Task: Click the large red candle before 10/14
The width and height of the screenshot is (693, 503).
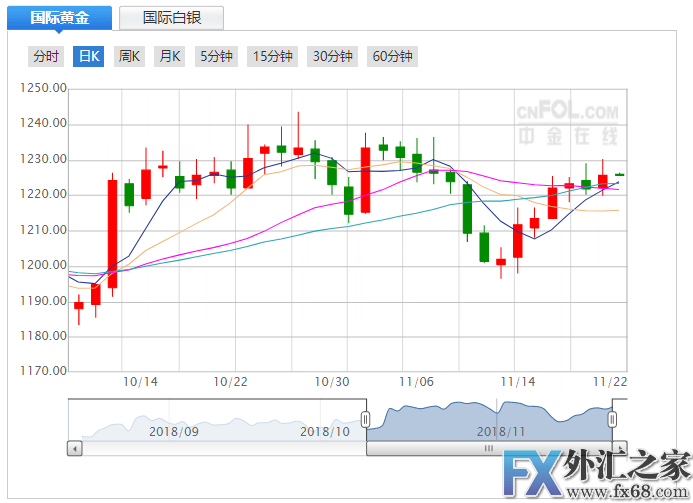Action: click(x=113, y=233)
